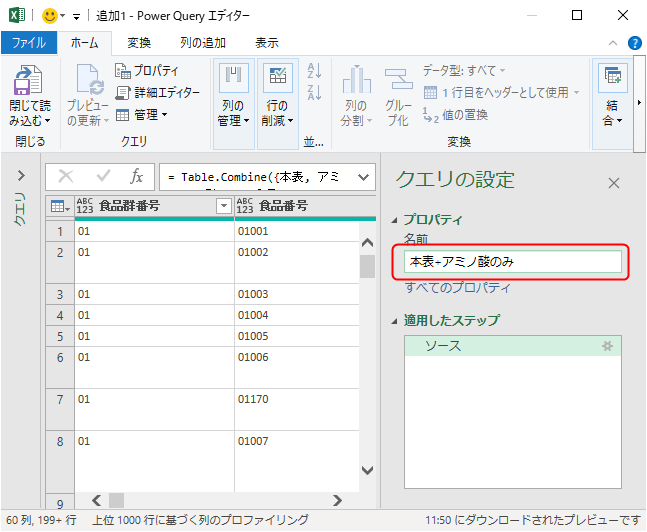Open the 結合 menu
The image size is (647, 532).
pos(613,104)
